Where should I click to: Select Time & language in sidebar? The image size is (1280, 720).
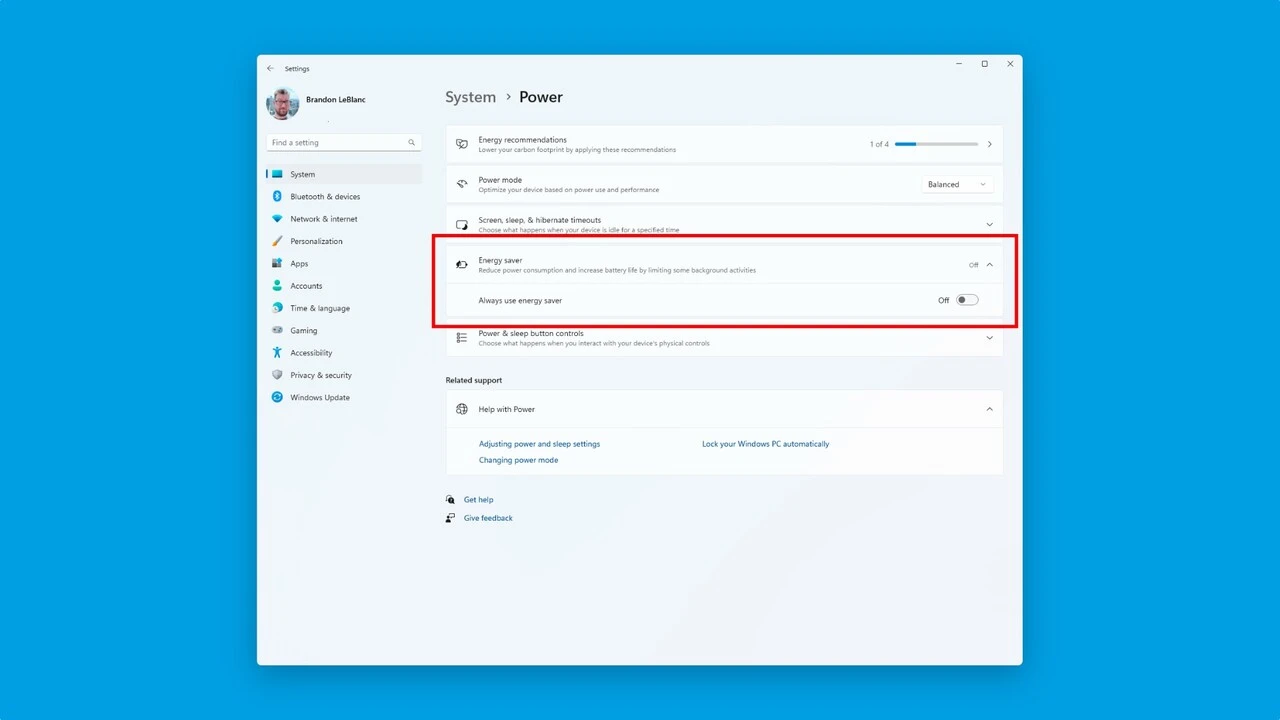pos(320,308)
